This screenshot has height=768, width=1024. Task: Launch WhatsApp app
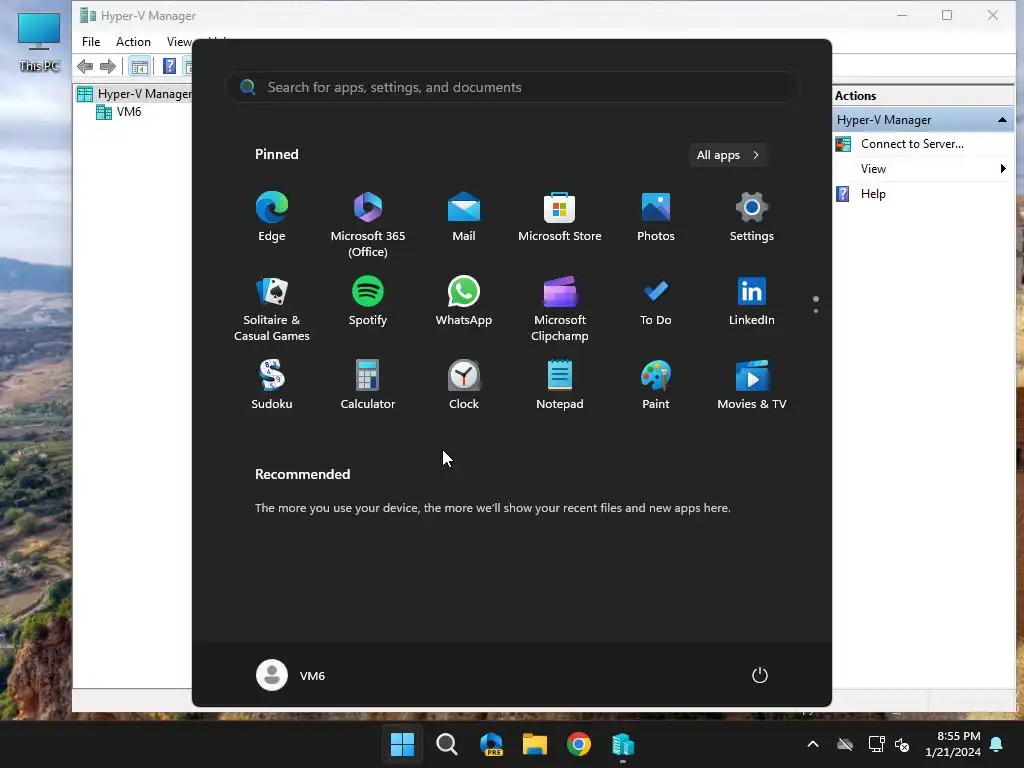click(x=464, y=301)
